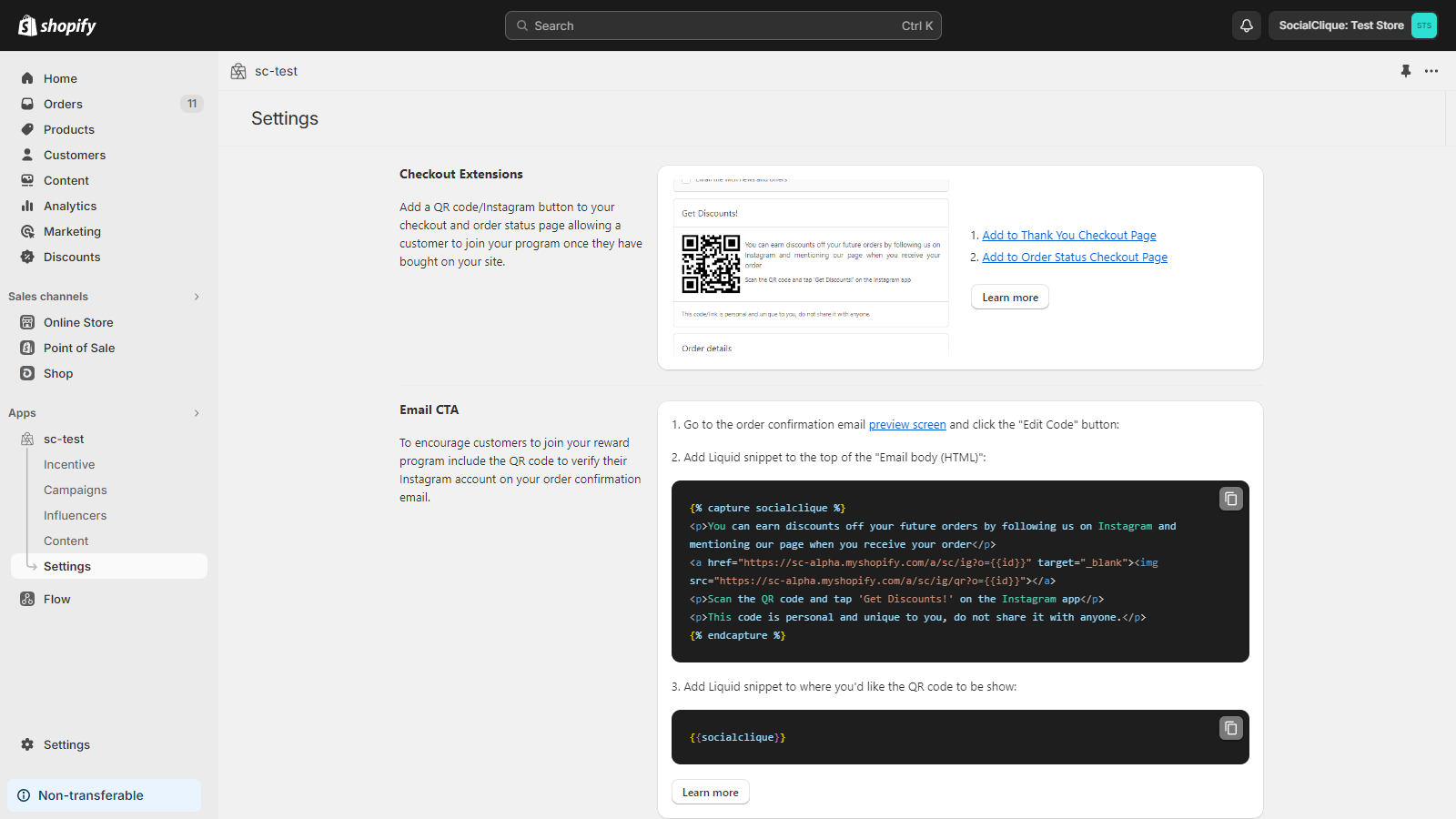This screenshot has width=1456, height=819.
Task: Expand the Sales channels section
Action: (x=197, y=297)
